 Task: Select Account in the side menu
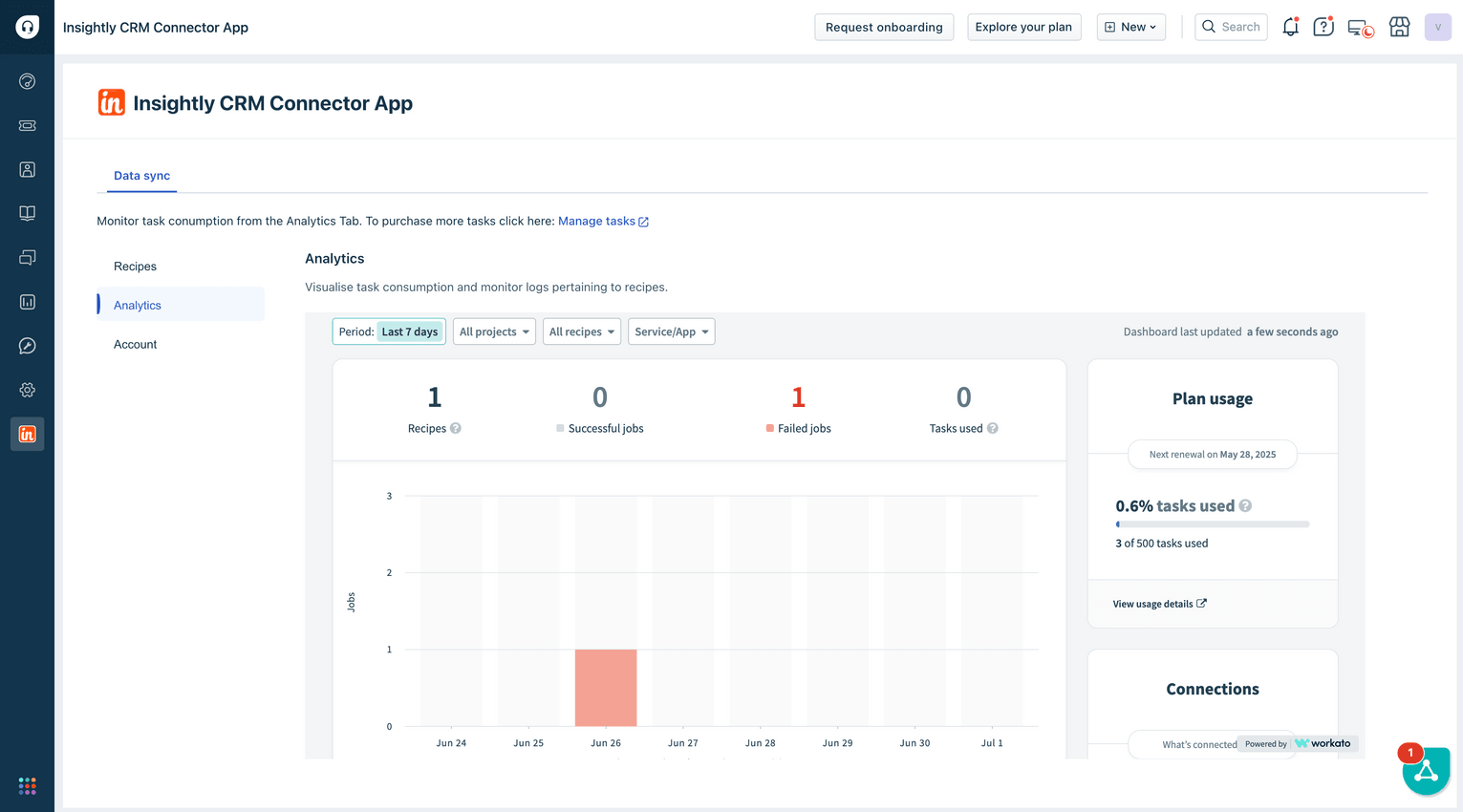click(x=135, y=344)
